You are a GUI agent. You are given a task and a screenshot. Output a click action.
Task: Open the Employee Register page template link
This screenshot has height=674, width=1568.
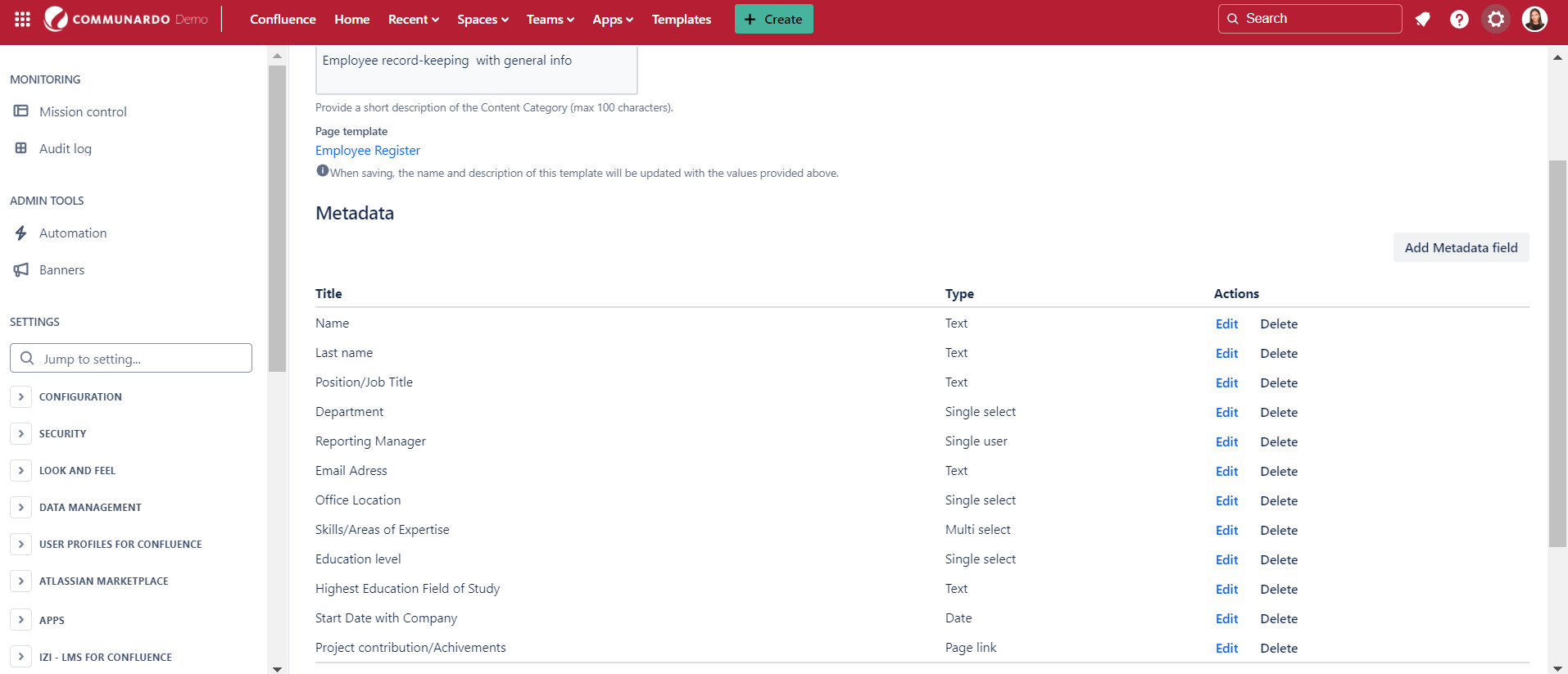pos(368,150)
